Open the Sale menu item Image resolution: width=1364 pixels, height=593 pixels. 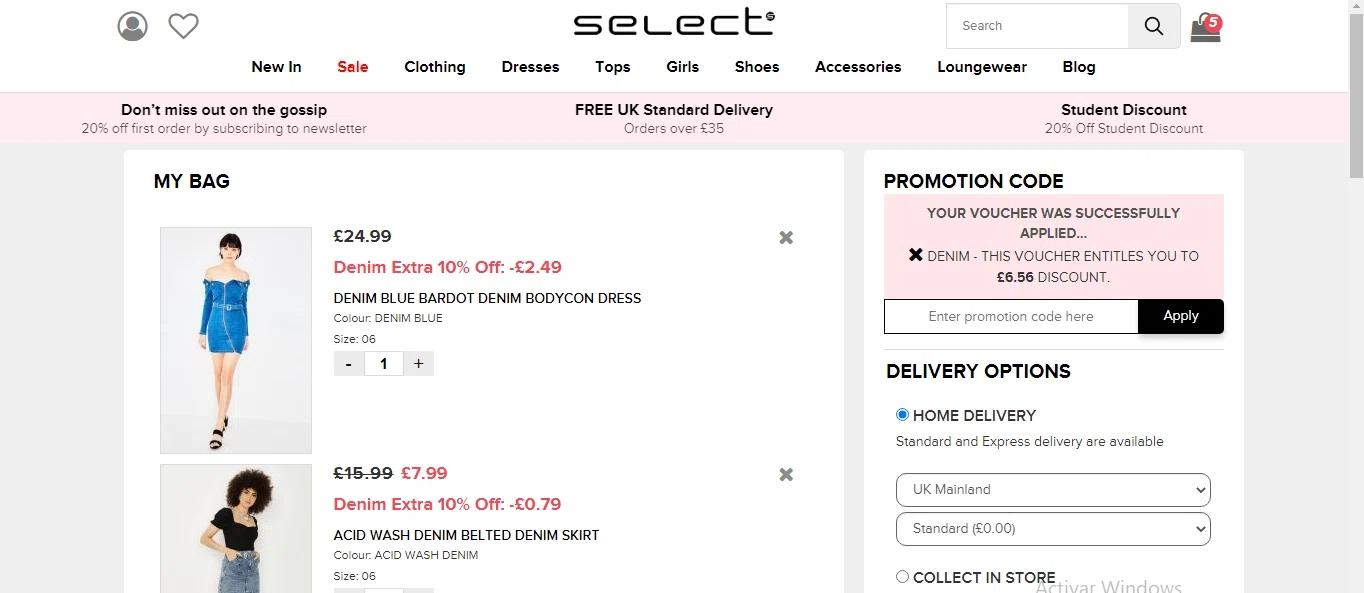tap(353, 67)
